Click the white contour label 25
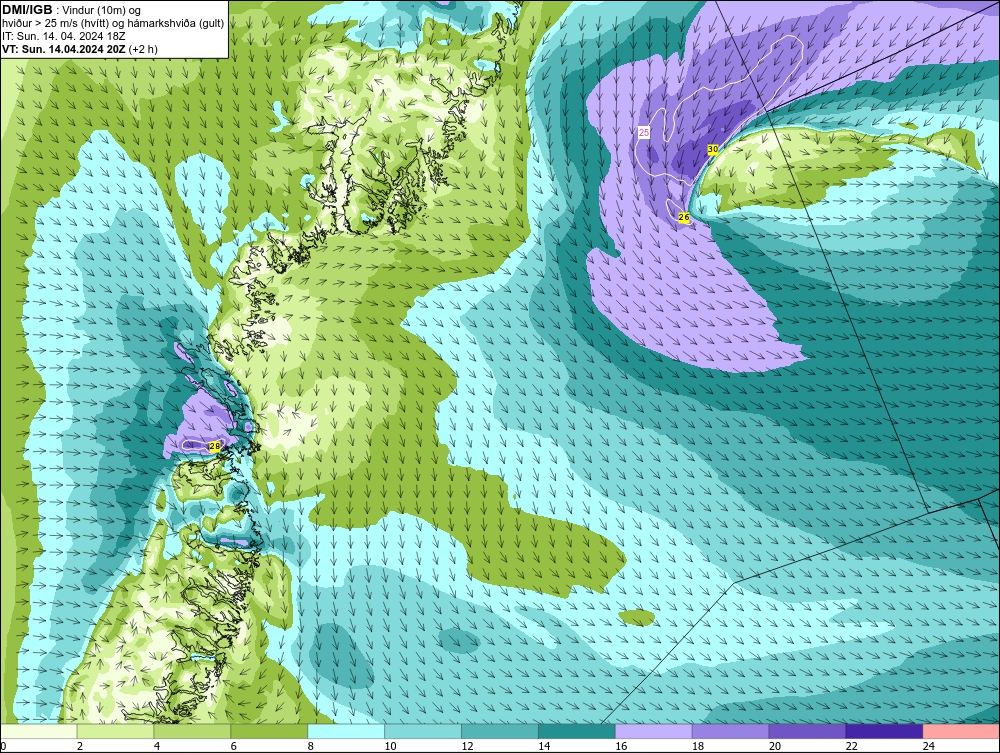Viewport: 1000px width, 753px height. click(x=644, y=133)
